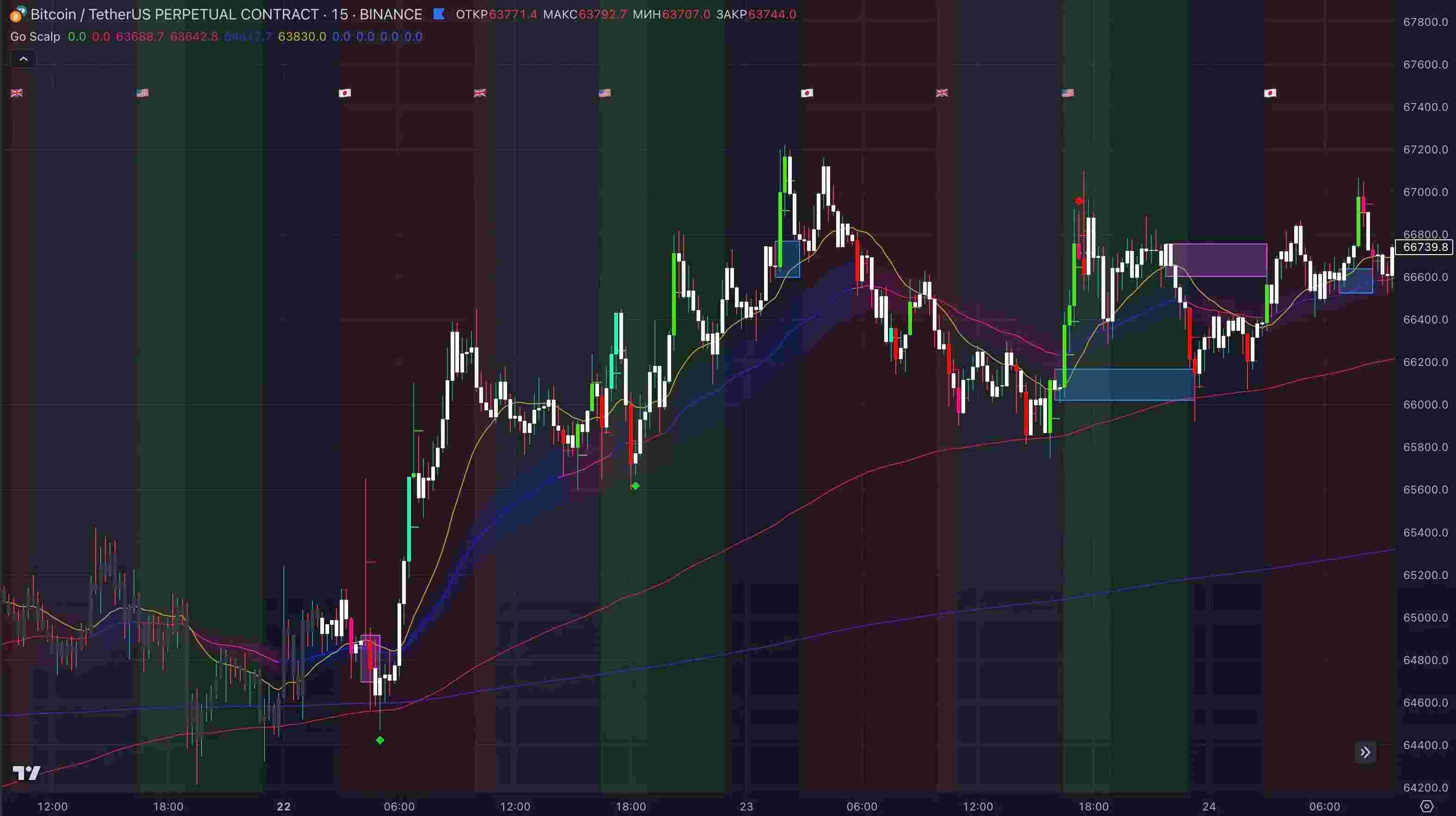Click the leftmost US flag session marker
The height and width of the screenshot is (816, 1456).
point(142,93)
